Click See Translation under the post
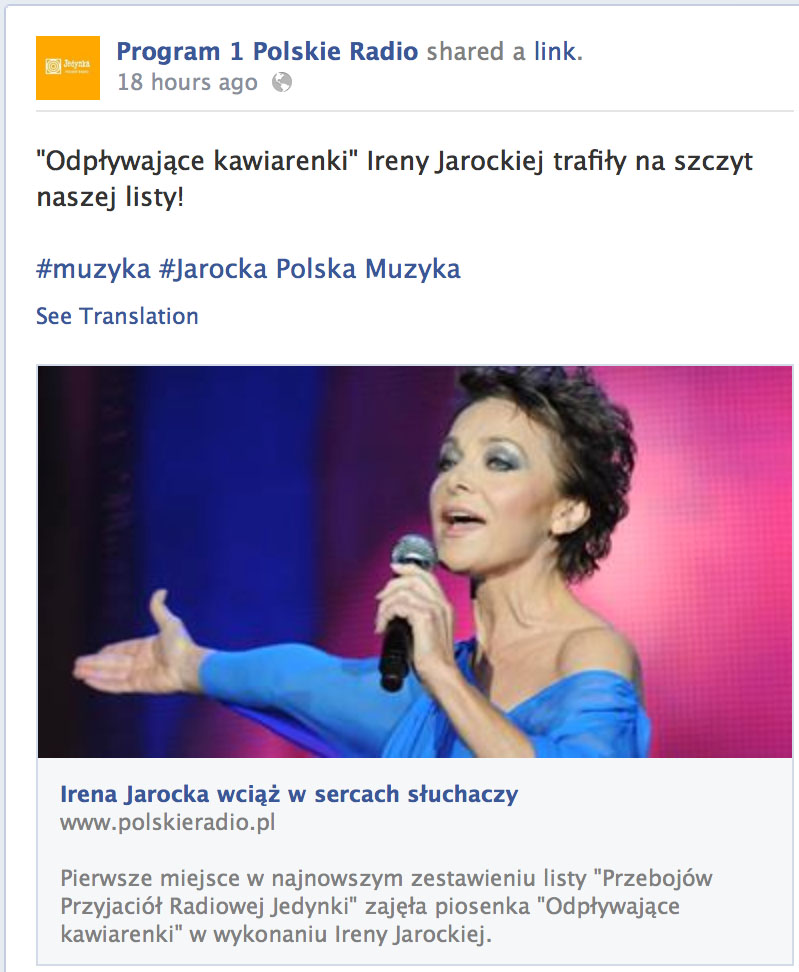Image resolution: width=799 pixels, height=972 pixels. click(x=117, y=316)
